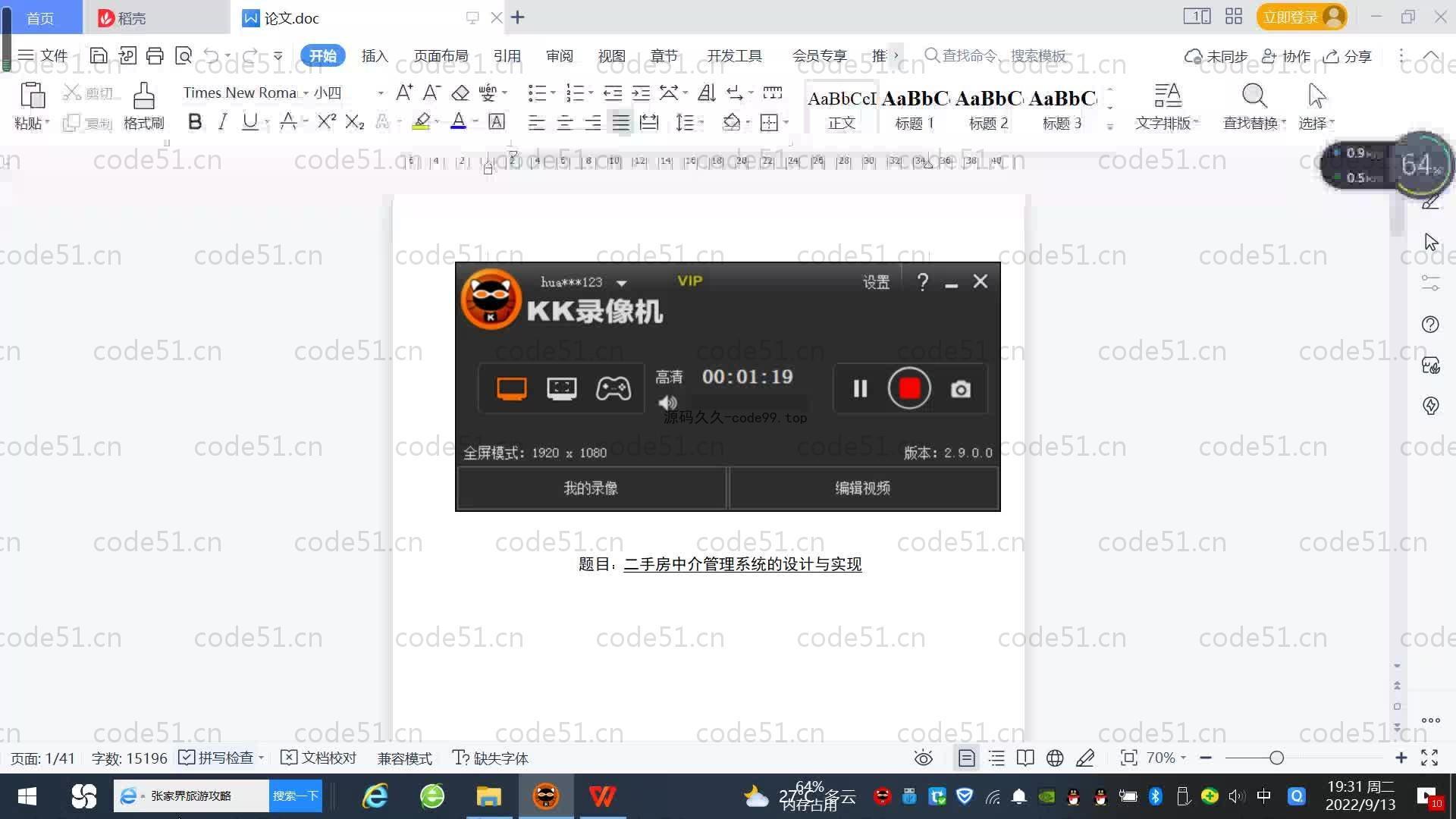
Task: Stop recording with red button
Action: 909,388
